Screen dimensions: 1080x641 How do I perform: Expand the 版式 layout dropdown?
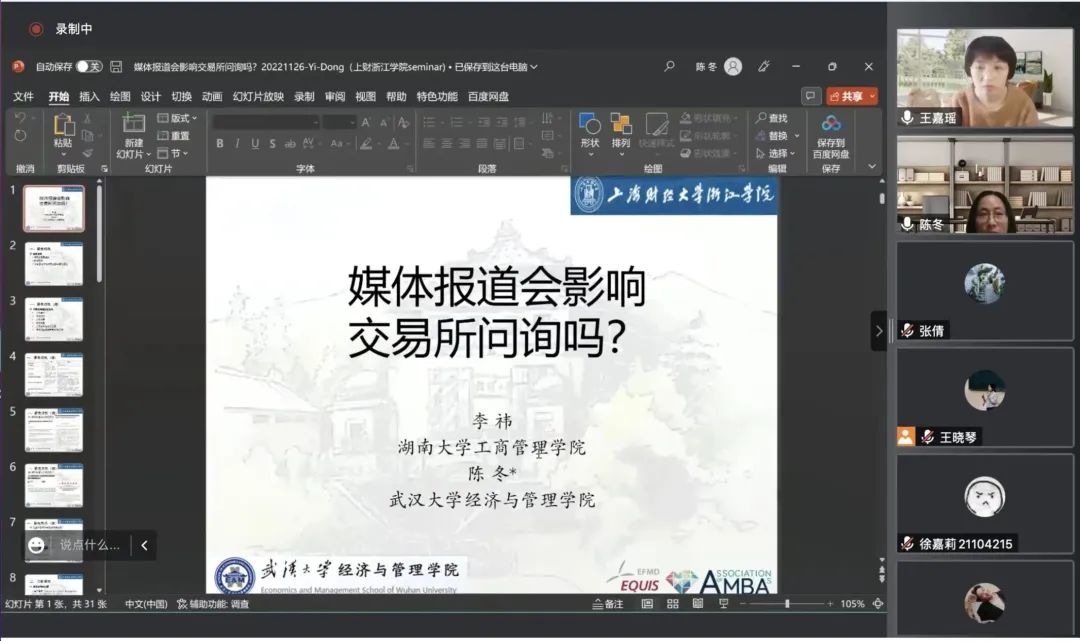[x=178, y=118]
